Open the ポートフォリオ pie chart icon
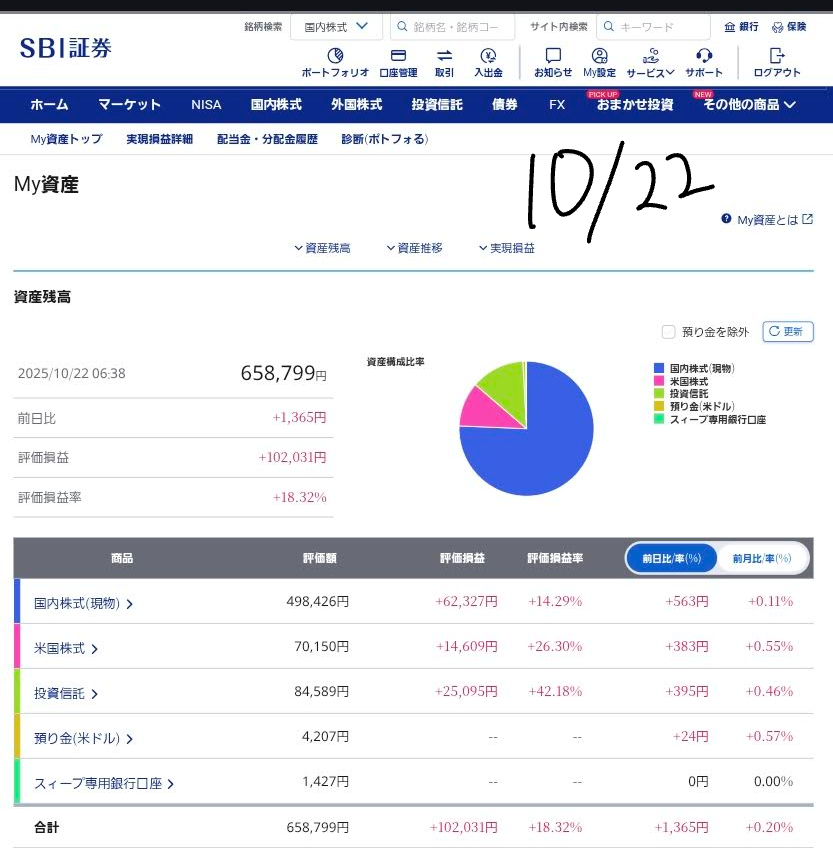 pos(335,56)
